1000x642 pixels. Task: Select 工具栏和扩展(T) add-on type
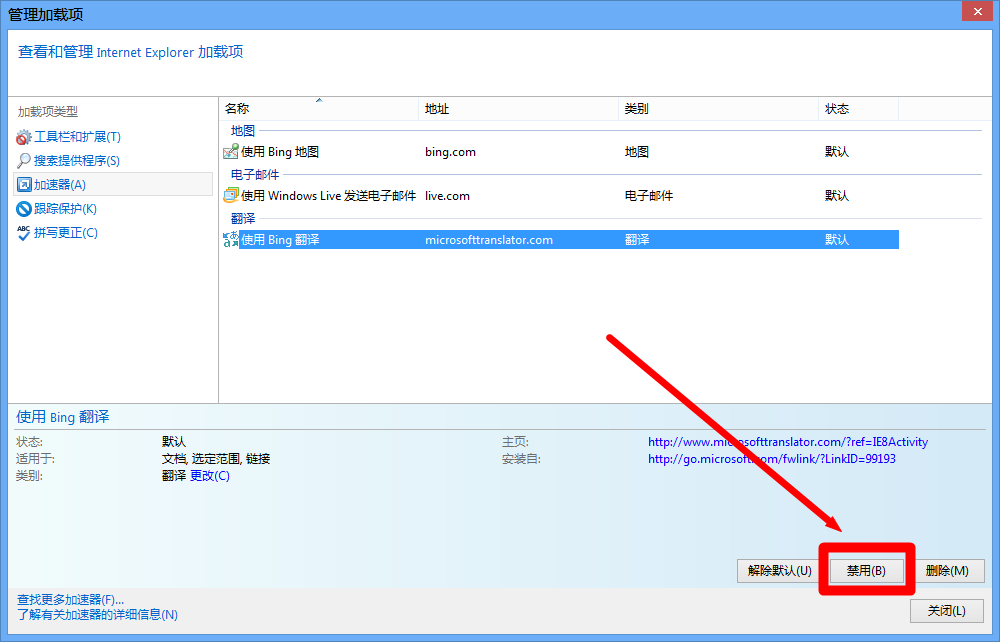[77, 137]
